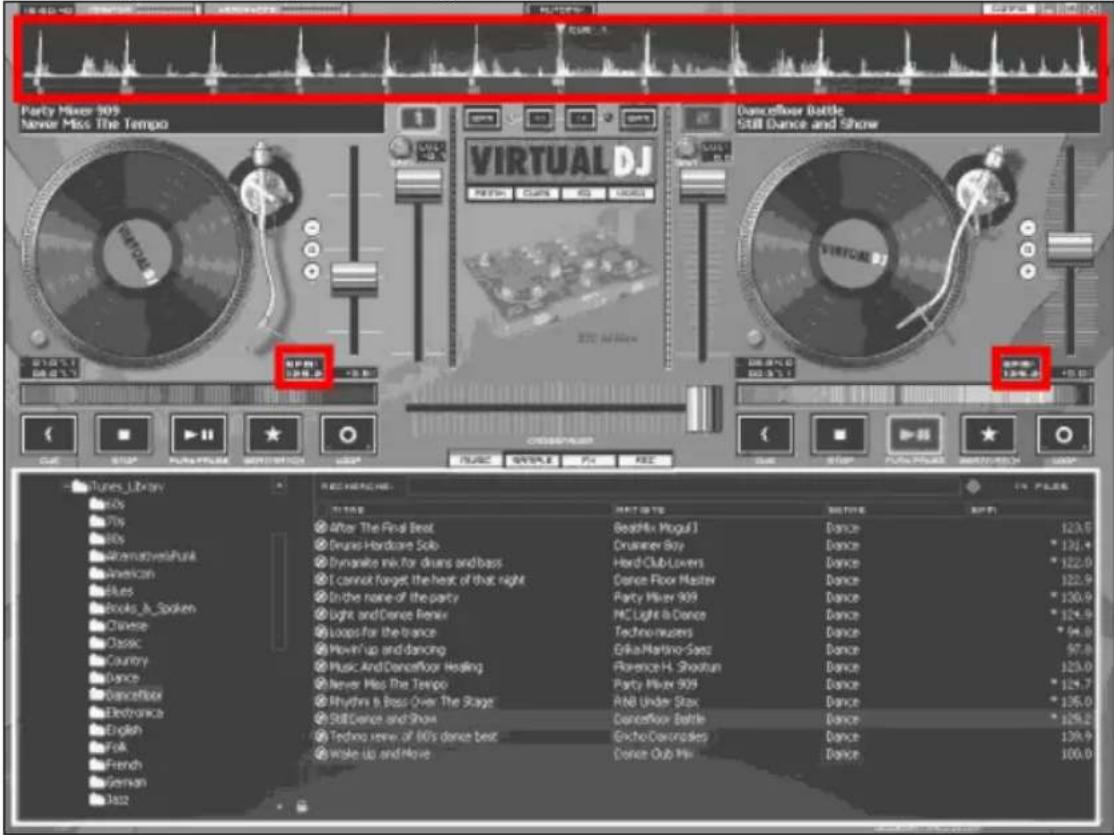The image size is (1114, 835).
Task: Click the right deck pitch plus button
Action: click(1027, 271)
